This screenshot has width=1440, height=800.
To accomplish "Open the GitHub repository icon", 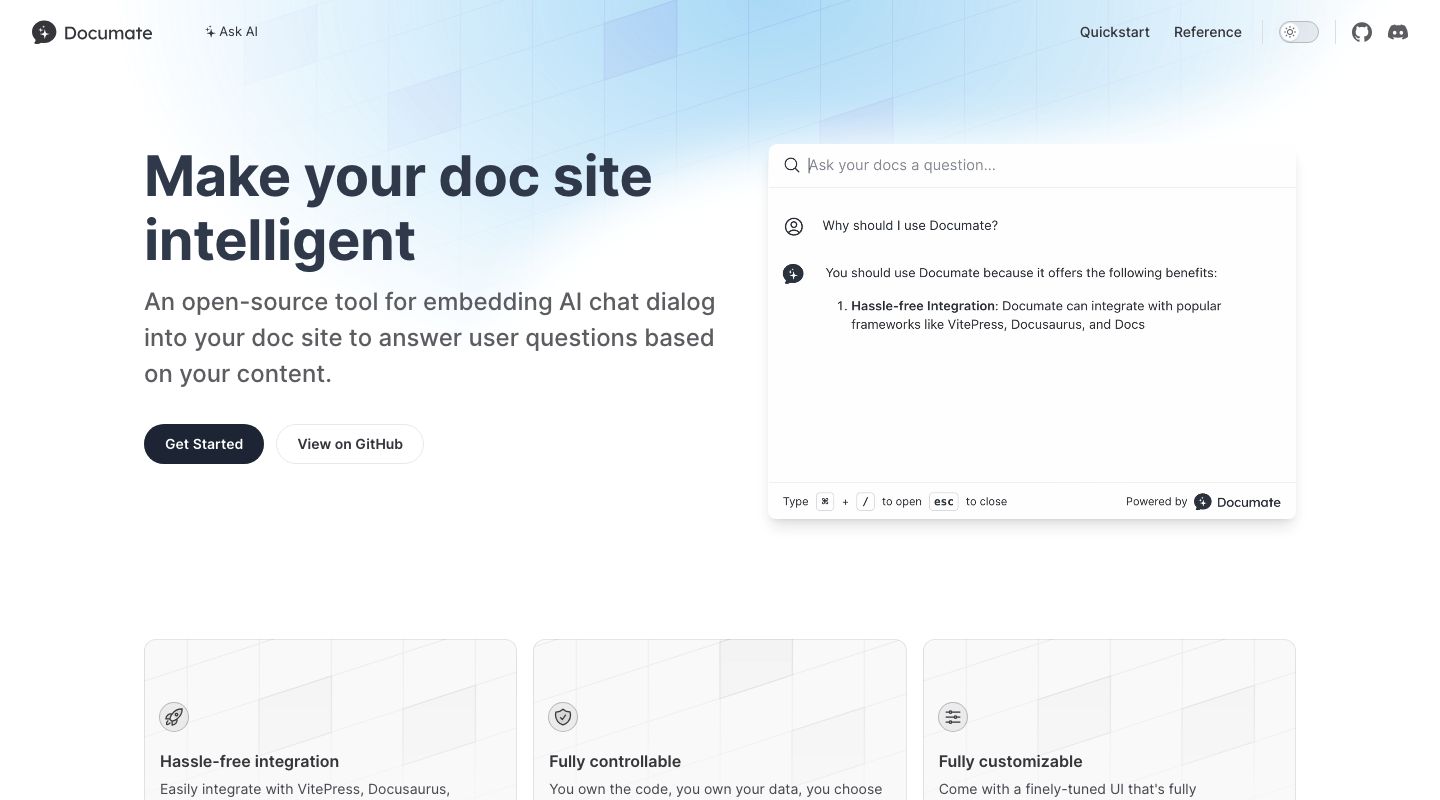I will tap(1362, 32).
